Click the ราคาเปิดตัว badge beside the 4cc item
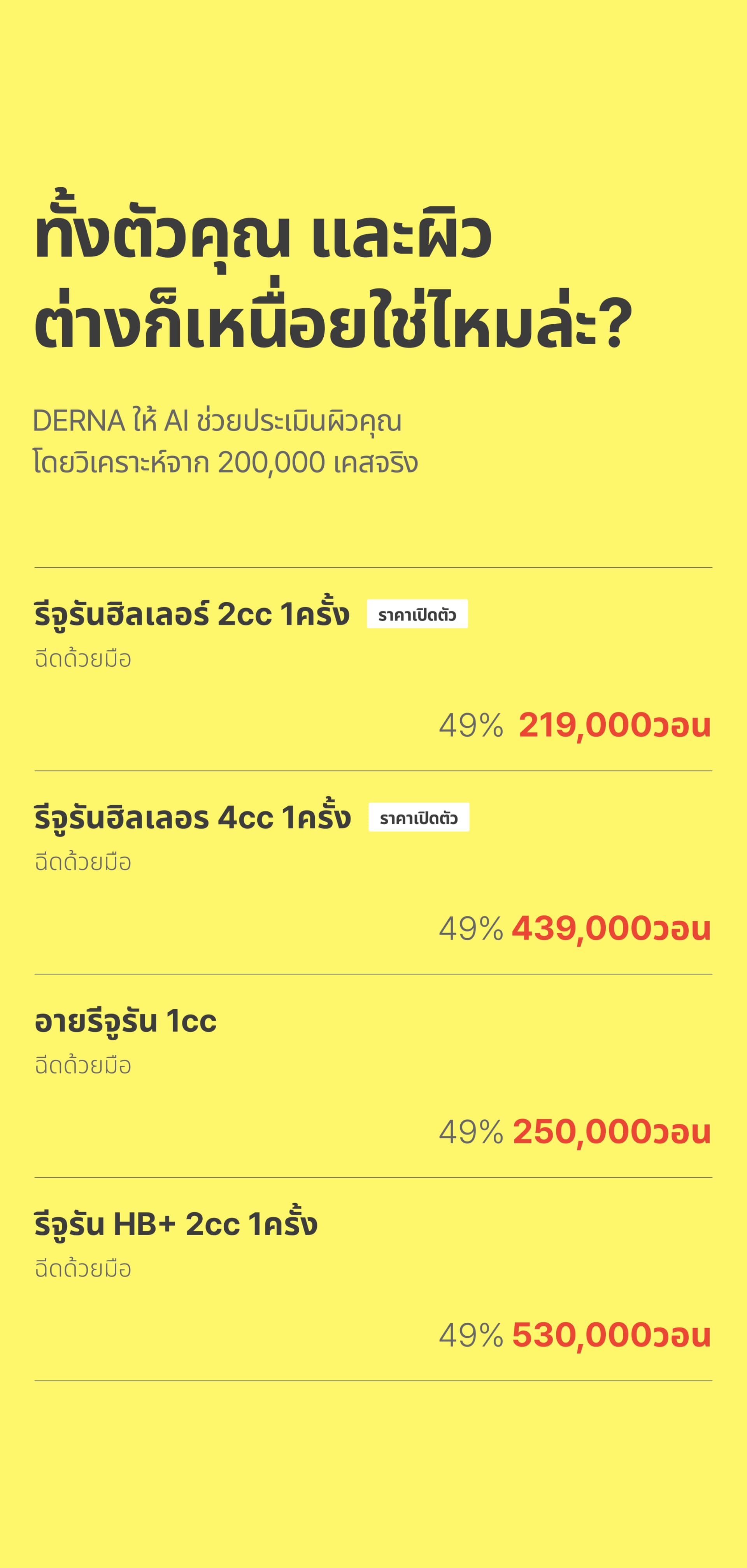Viewport: 747px width, 1568px height. (419, 818)
